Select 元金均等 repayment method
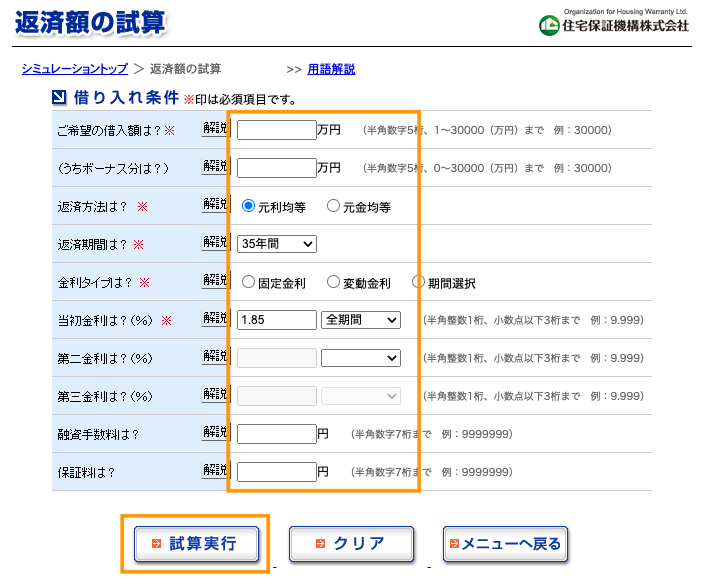Screen dimensions: 701x582 333,206
